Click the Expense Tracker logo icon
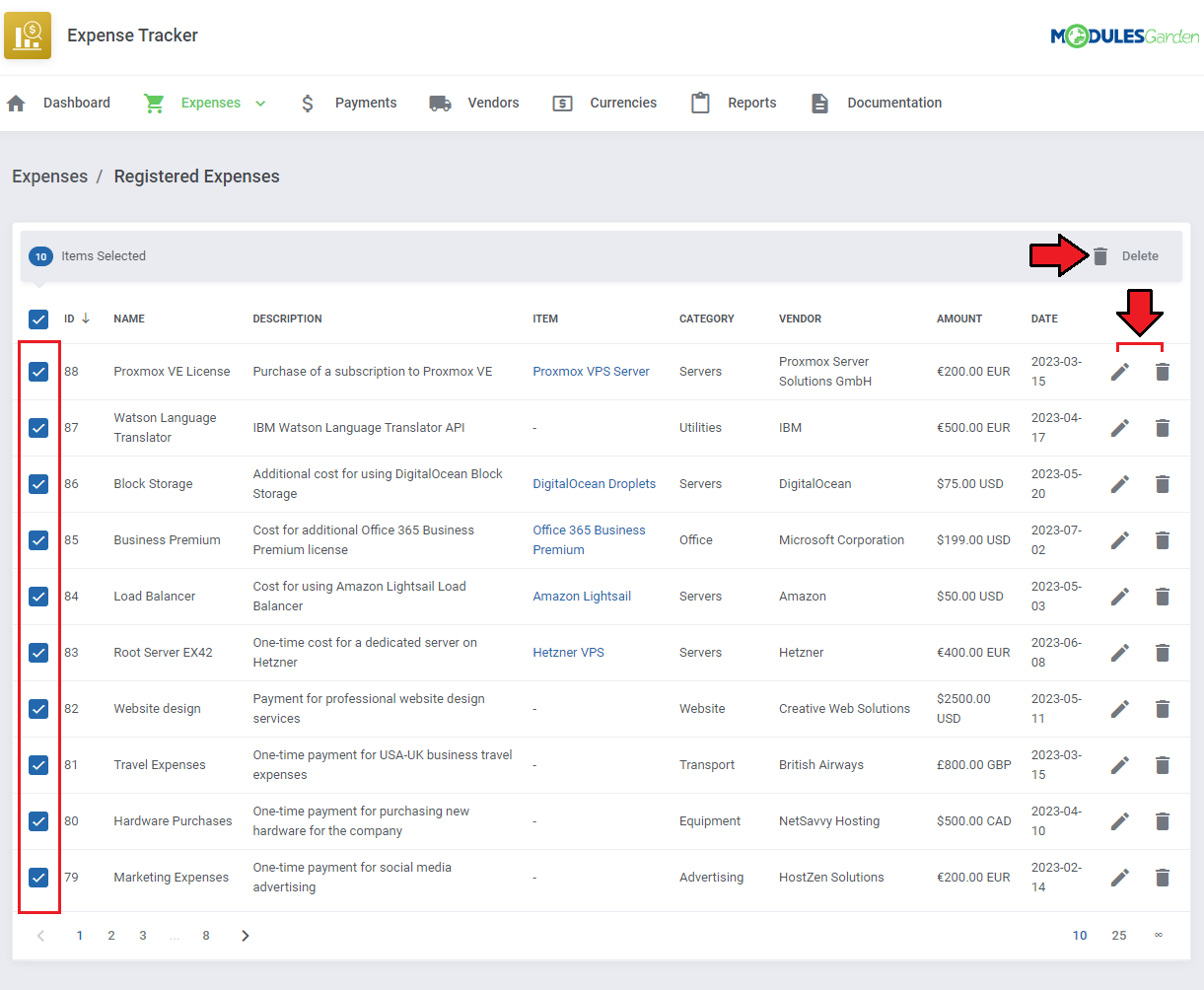 point(28,35)
